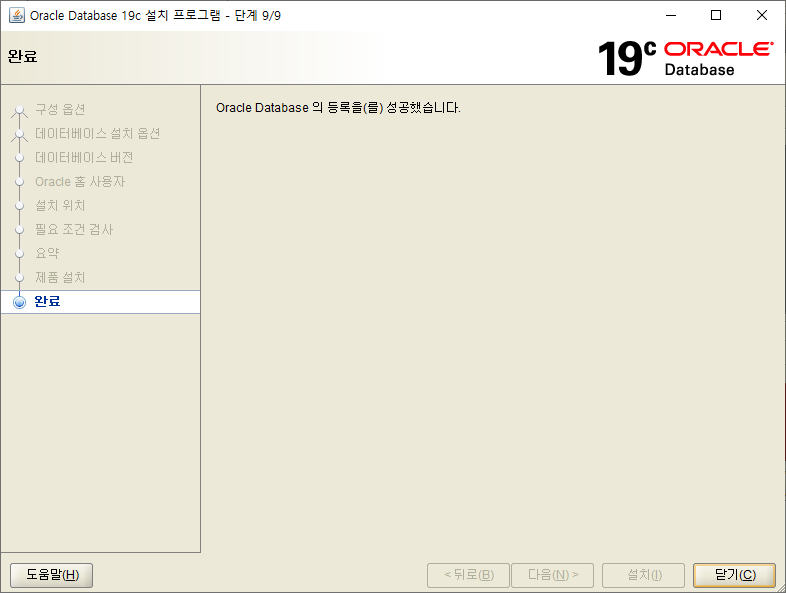
Task: Click the registration success message text
Action: 338,108
